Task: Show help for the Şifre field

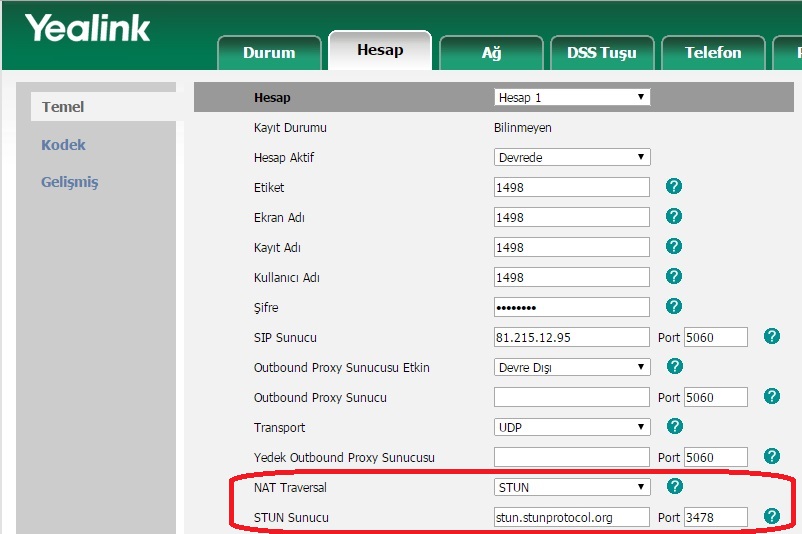Action: pos(674,306)
